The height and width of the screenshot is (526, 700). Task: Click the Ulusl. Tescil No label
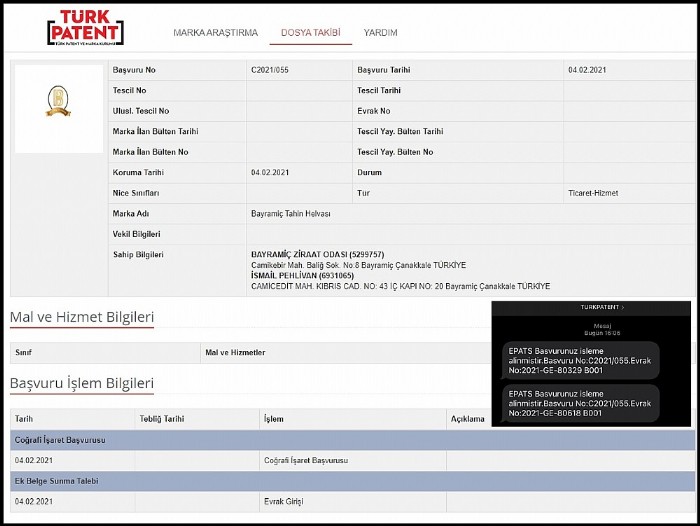click(141, 111)
